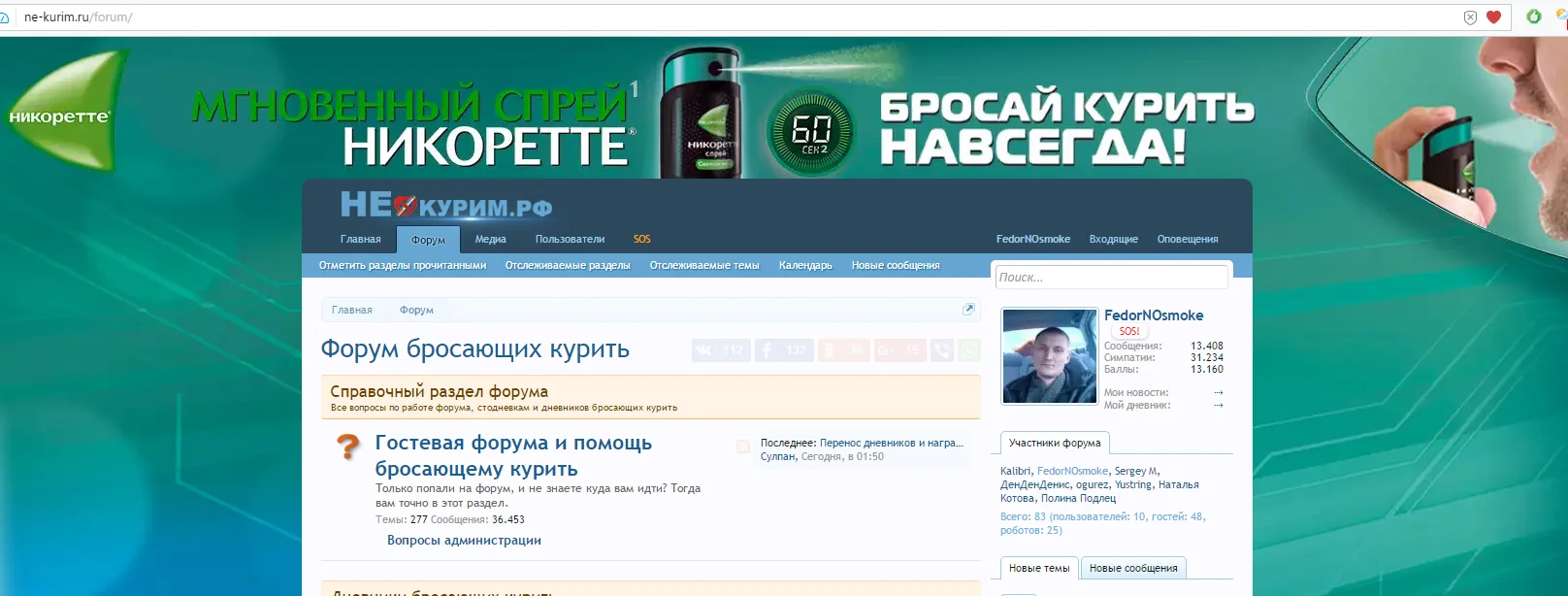The image size is (1568, 596).
Task: Share via the Odnoklassniki icon
Action: (x=843, y=350)
